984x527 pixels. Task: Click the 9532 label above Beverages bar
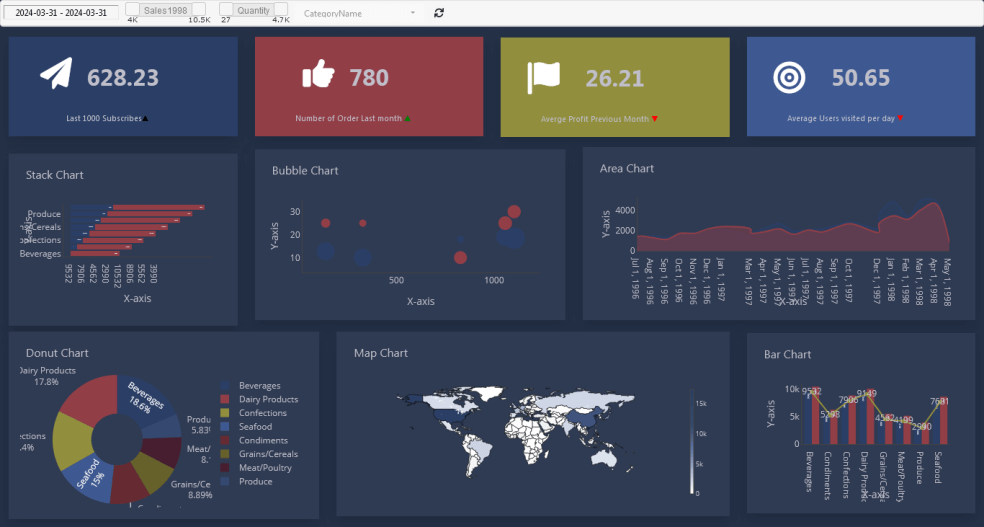[811, 391]
